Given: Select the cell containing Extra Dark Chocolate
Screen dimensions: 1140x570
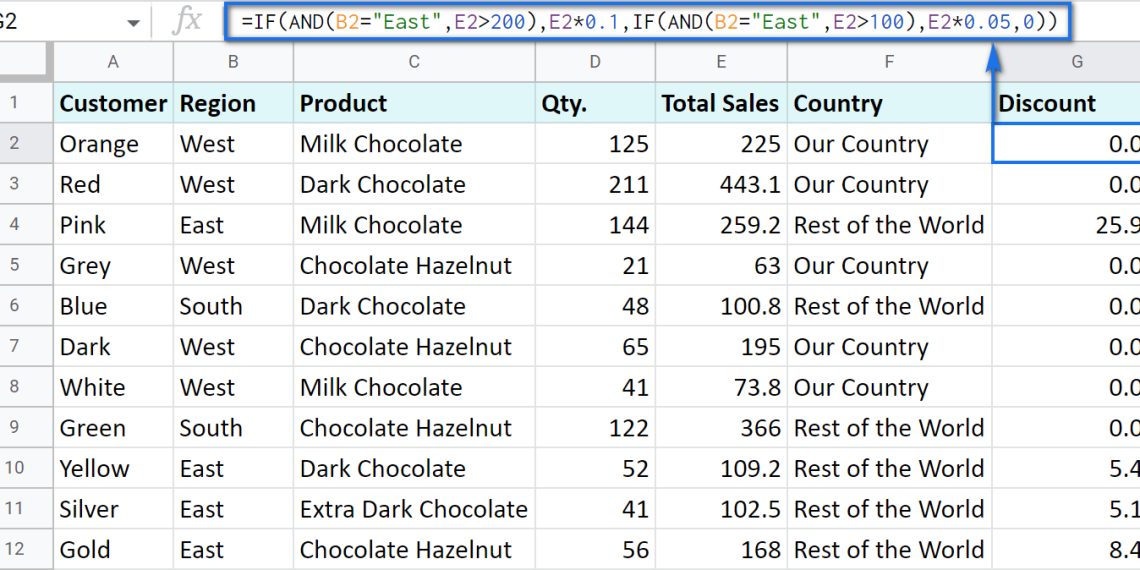Looking at the screenshot, I should pyautogui.click(x=414, y=509).
